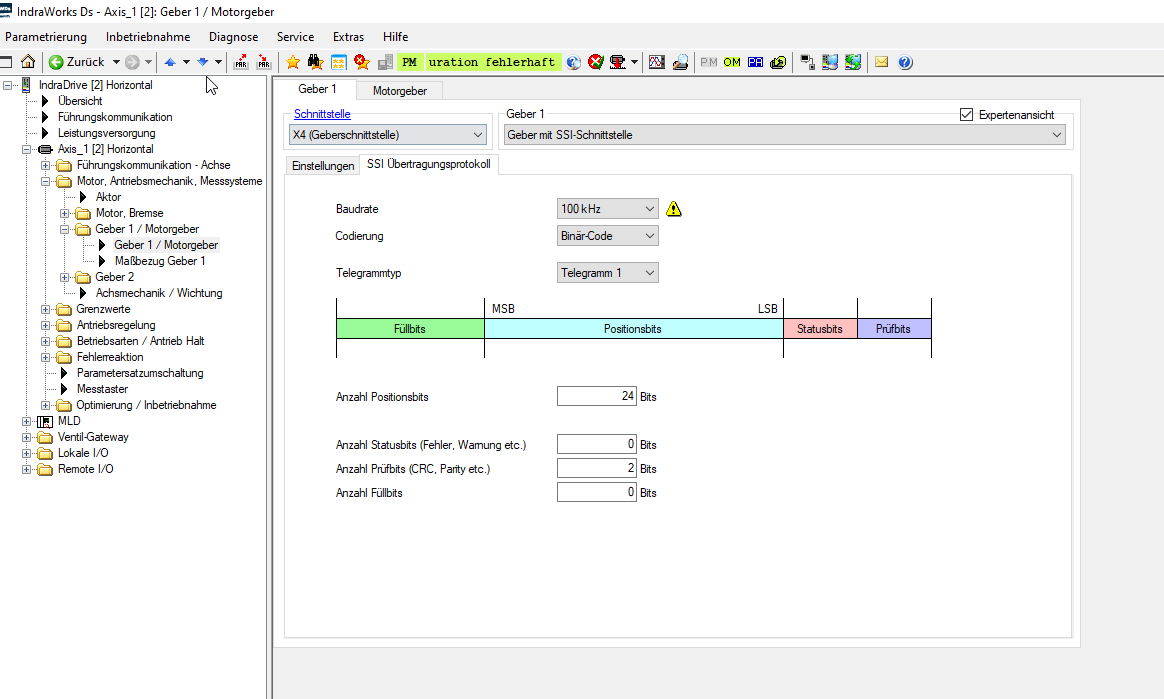Click the blue help question mark icon
Viewport: 1164px width, 699px height.
coord(905,62)
